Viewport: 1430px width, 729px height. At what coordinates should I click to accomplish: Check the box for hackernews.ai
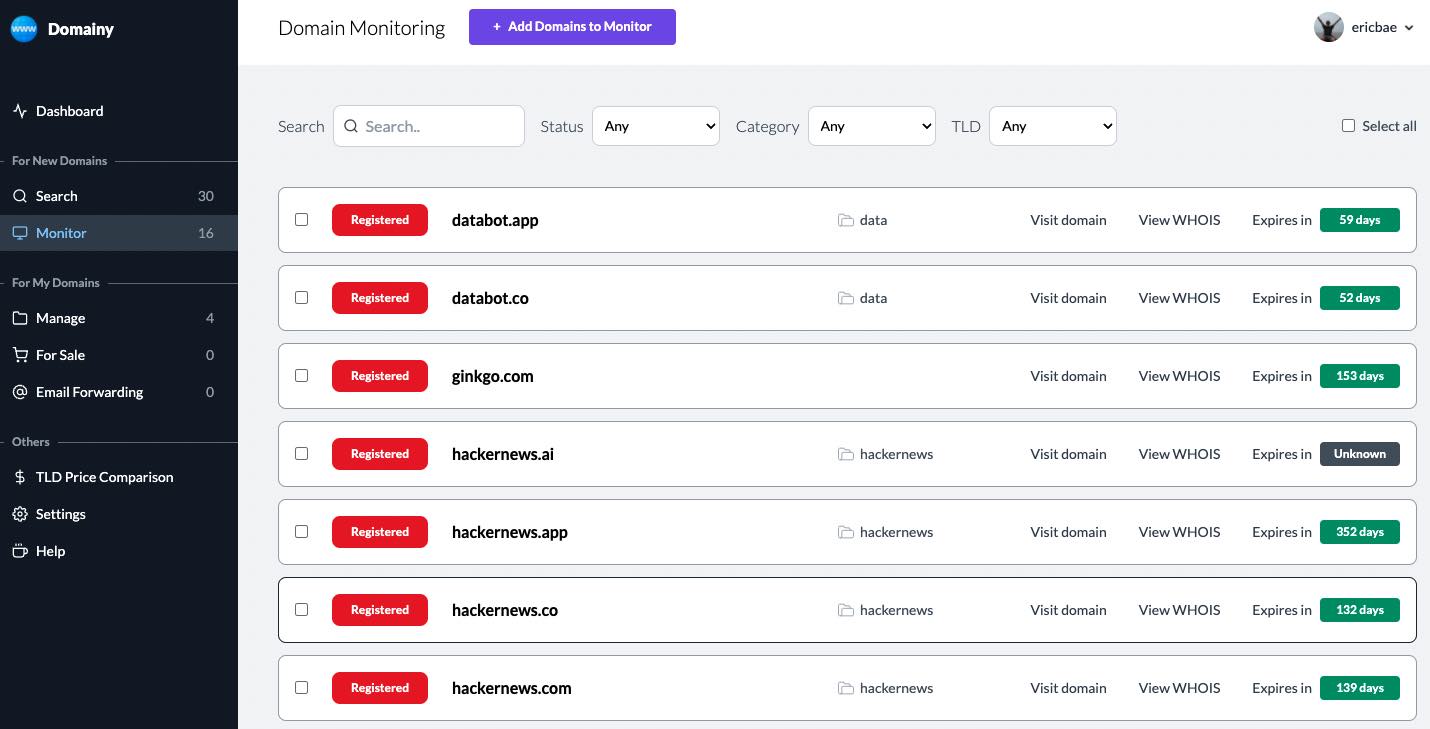click(301, 453)
